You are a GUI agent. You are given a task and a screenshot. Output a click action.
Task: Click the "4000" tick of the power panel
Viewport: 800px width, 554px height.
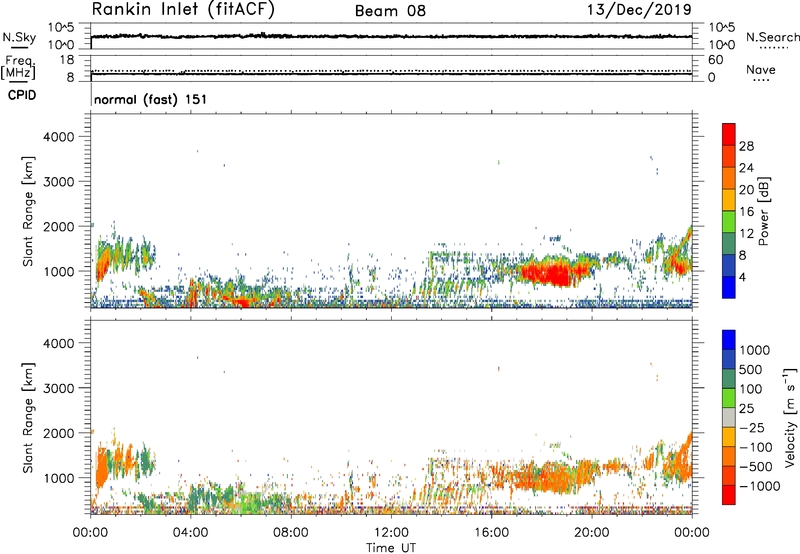point(59,137)
